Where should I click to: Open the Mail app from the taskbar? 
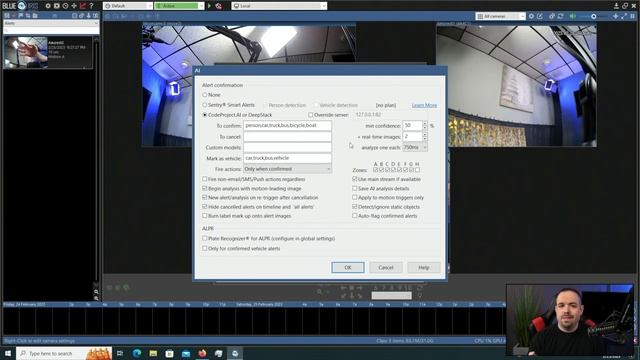pyautogui.click(x=186, y=353)
